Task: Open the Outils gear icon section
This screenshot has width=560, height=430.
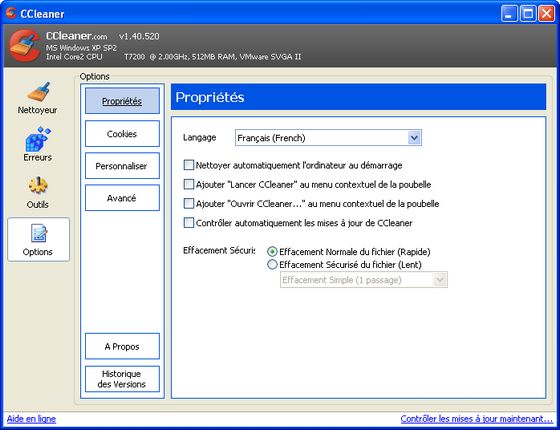Action: (38, 186)
